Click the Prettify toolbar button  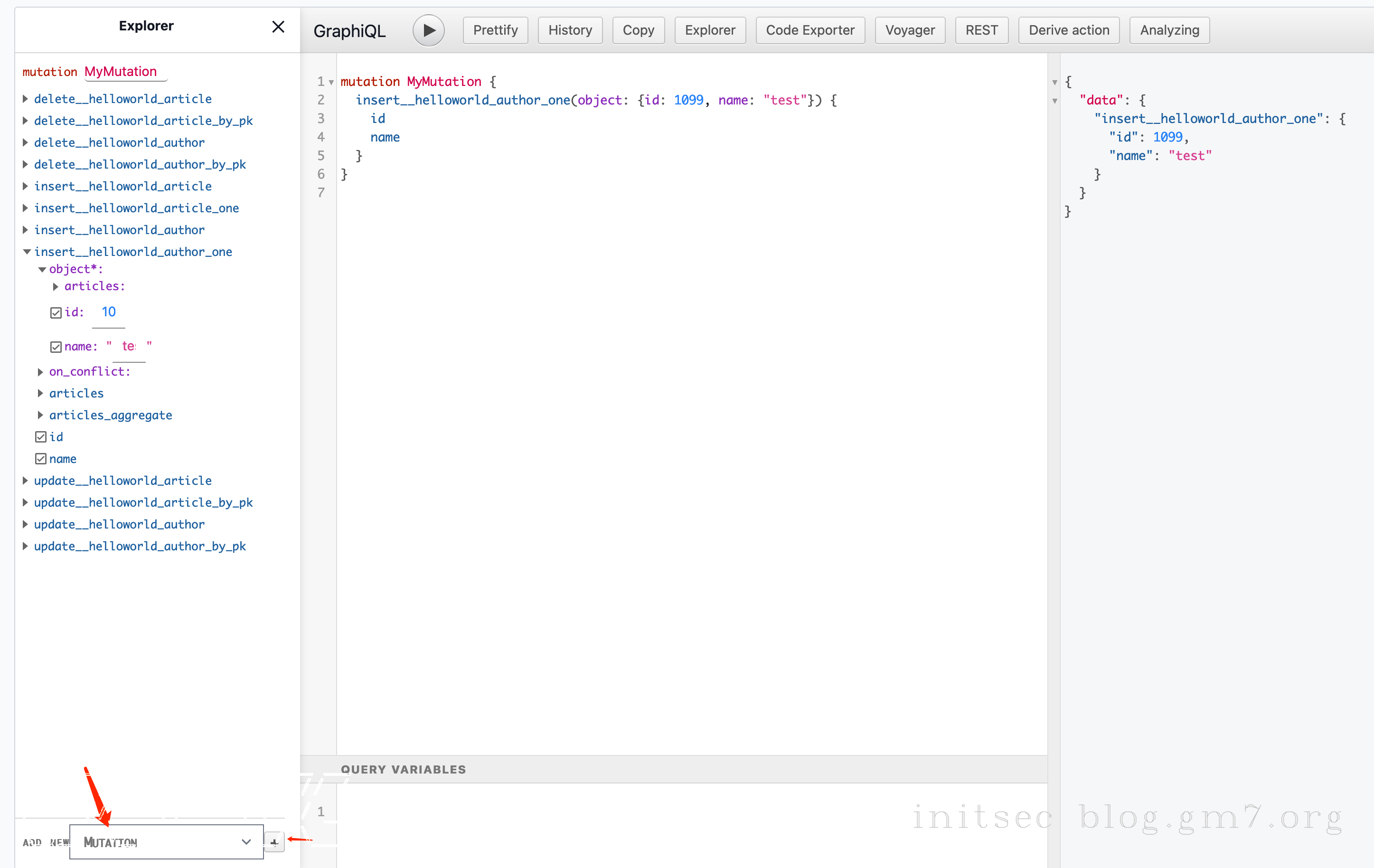tap(495, 30)
